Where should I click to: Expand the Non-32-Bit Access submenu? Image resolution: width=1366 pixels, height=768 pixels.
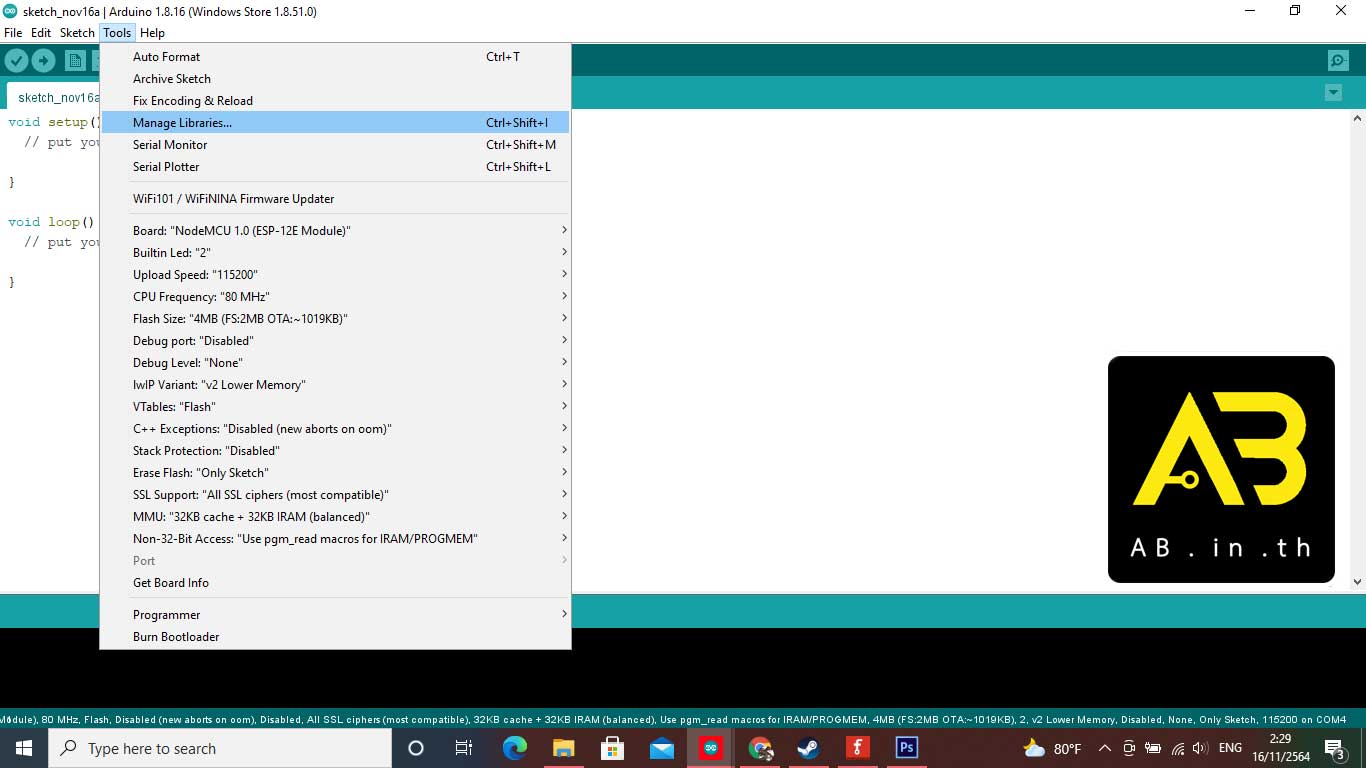pyautogui.click(x=335, y=539)
